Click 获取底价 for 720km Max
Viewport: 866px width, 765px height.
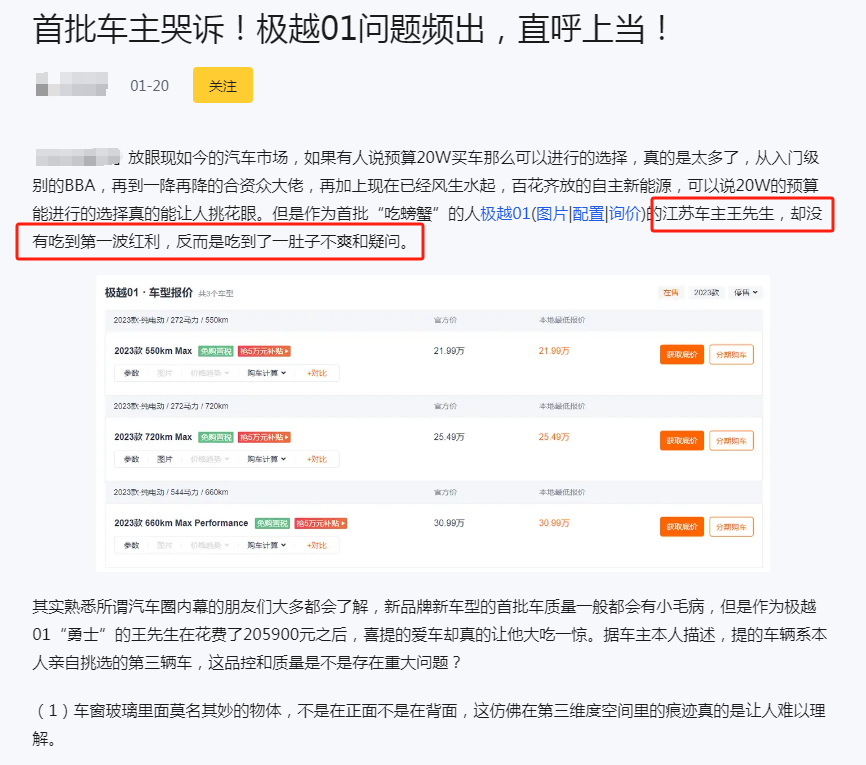pyautogui.click(x=682, y=441)
